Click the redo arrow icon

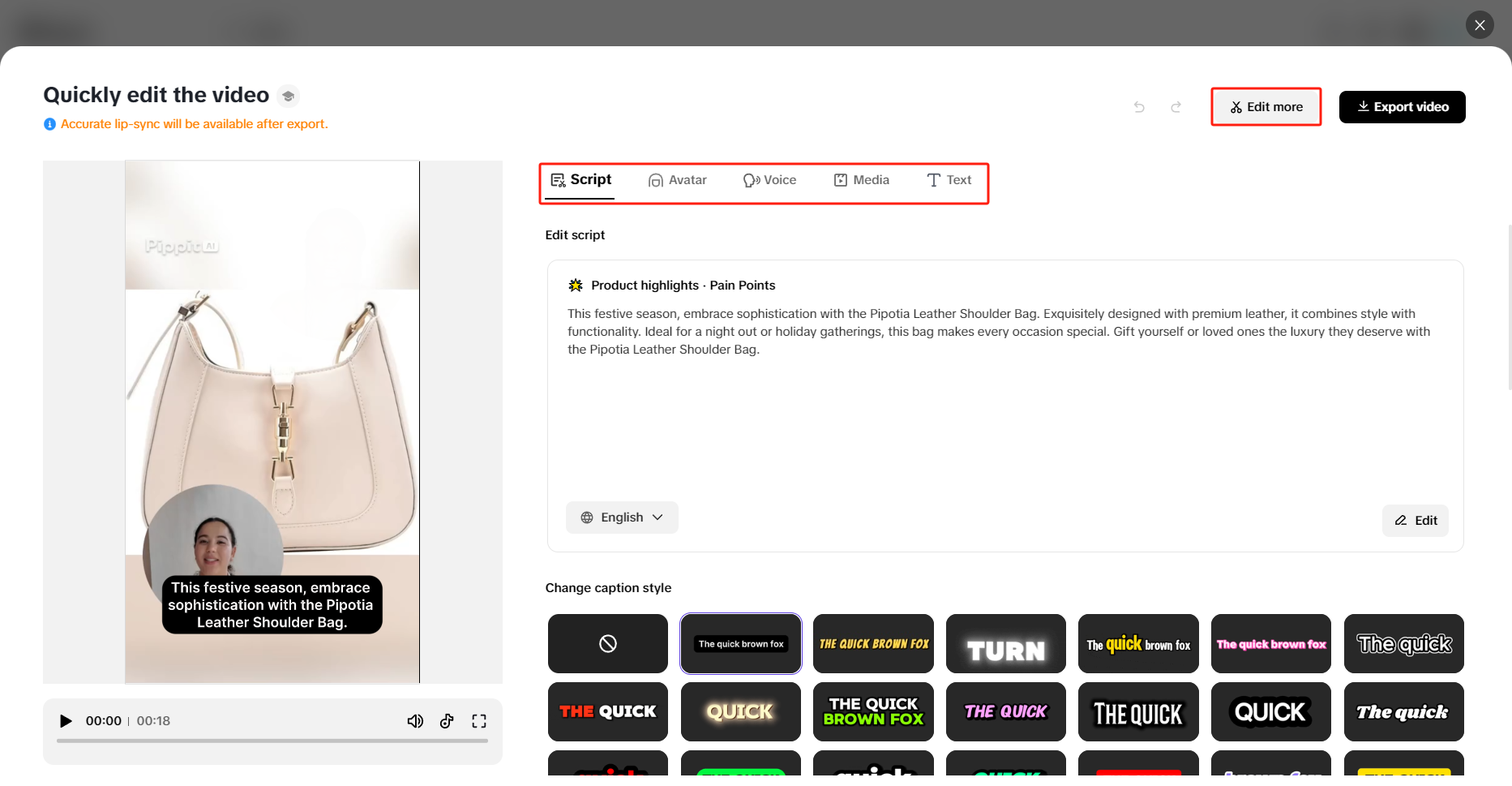tap(1176, 106)
